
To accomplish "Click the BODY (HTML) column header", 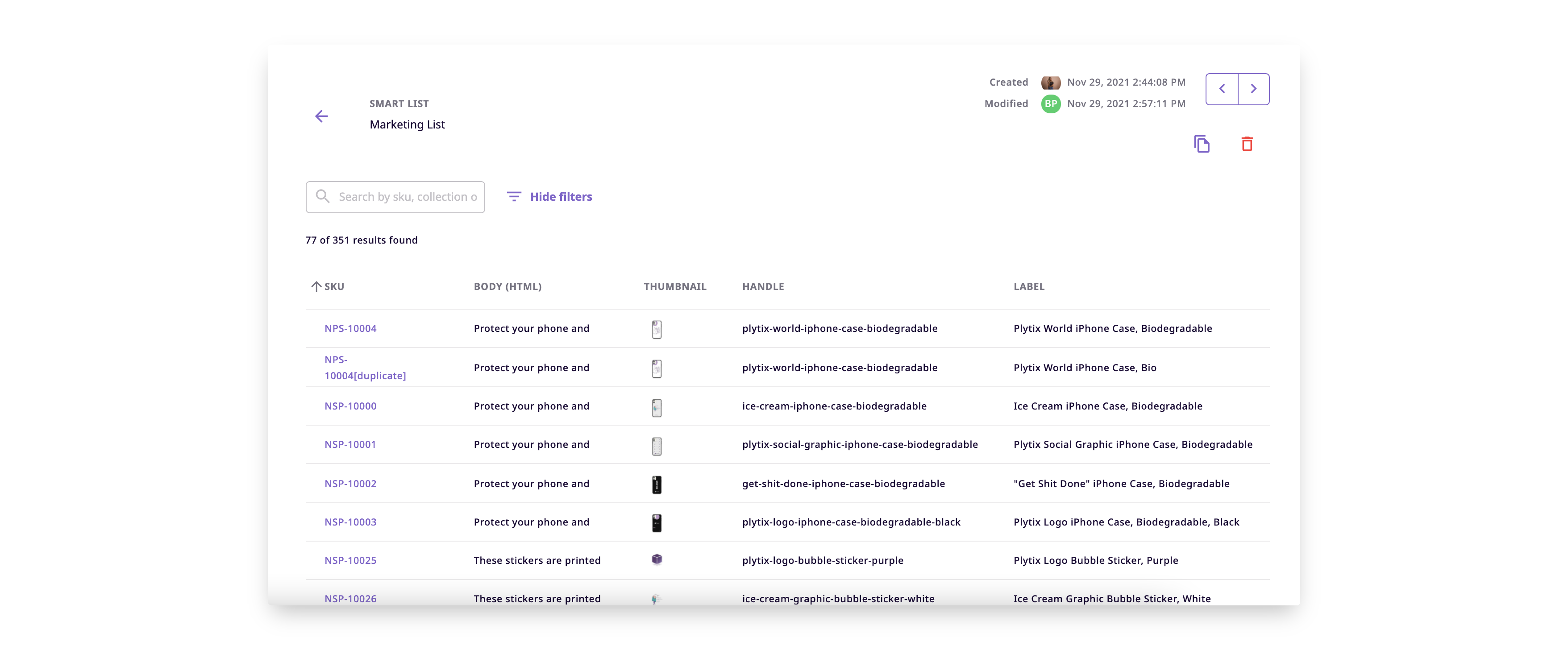I will coord(507,286).
